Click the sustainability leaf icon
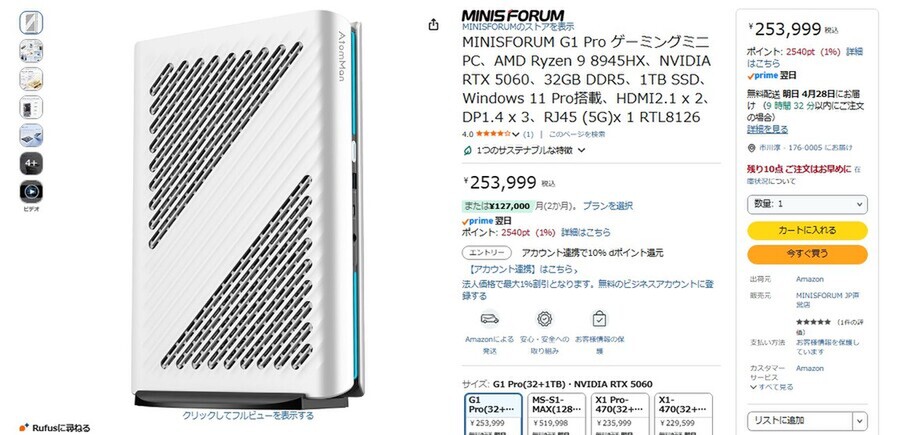Image resolution: width=900 pixels, height=435 pixels. click(x=468, y=150)
